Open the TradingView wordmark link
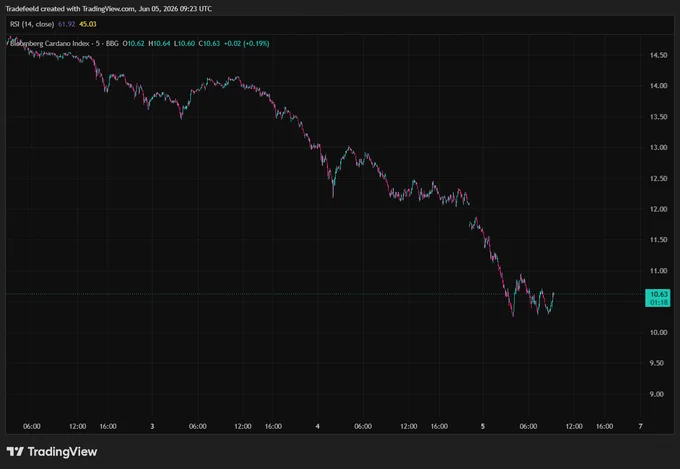The image size is (680, 469). tap(62, 452)
